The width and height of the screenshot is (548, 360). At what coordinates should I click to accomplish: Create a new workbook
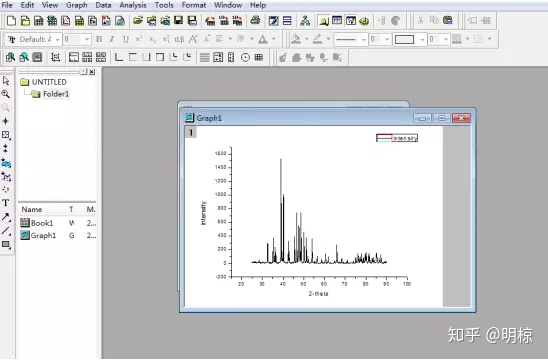pyautogui.click(x=39, y=21)
